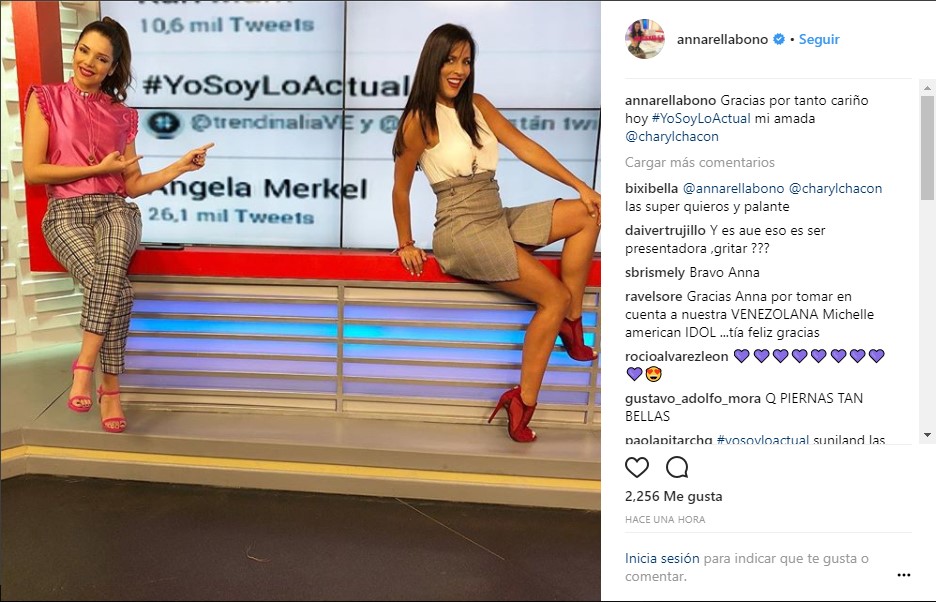Expand Cargar más comentarios
Image resolution: width=936 pixels, height=602 pixels.
(x=700, y=162)
